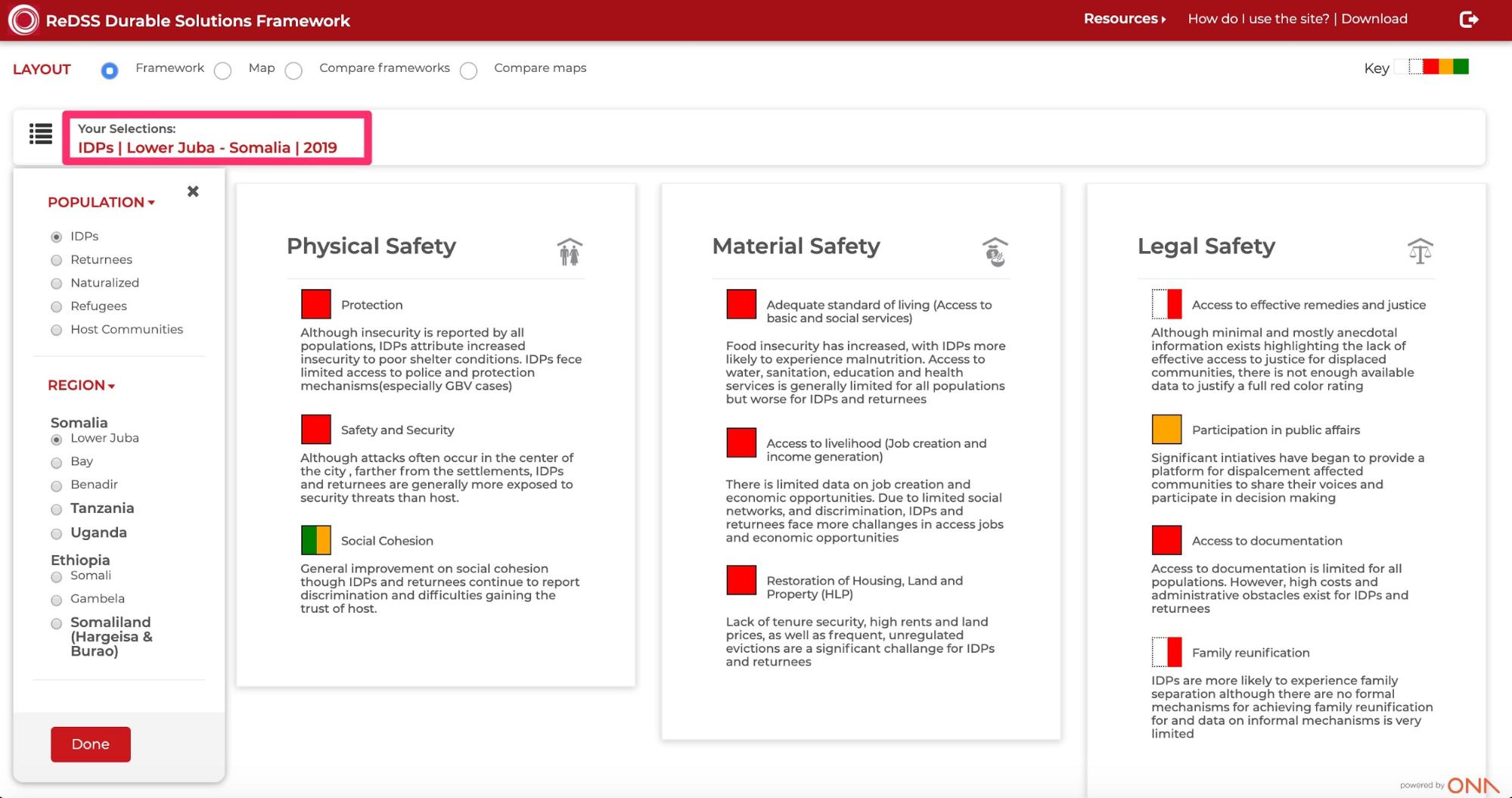
Task: Click the Somalia country heading in REGION
Action: pos(79,422)
